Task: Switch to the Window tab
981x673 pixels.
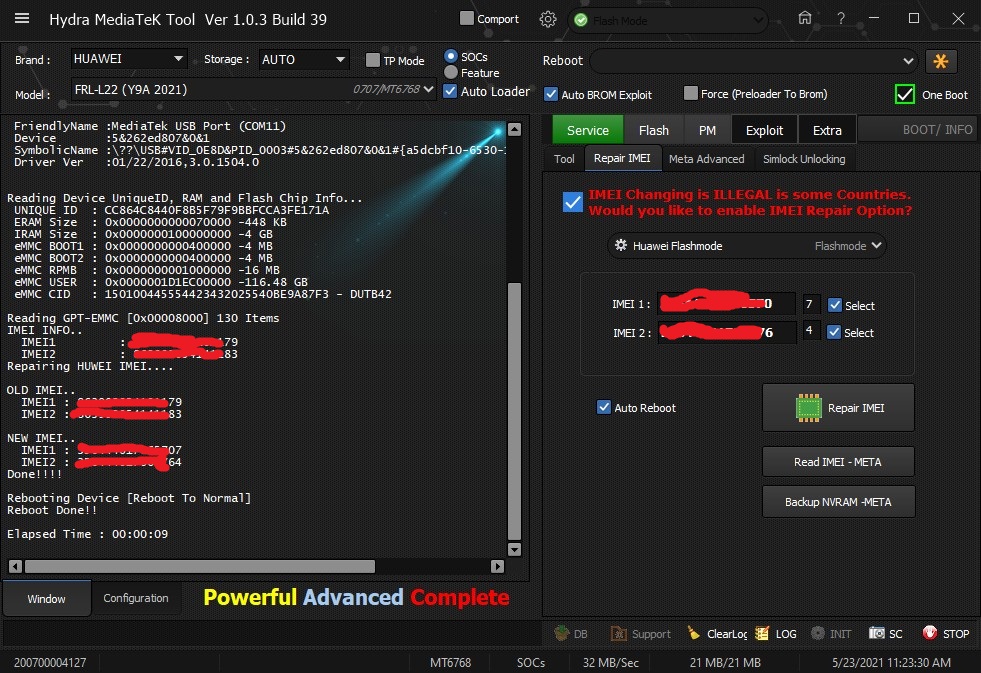Action: pos(46,599)
